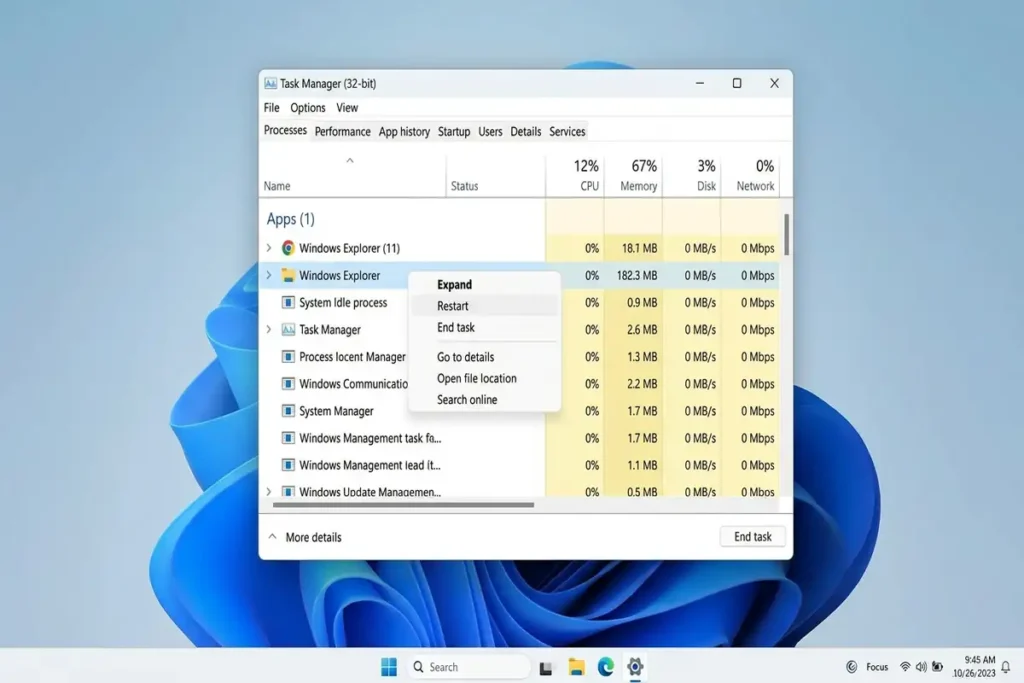The width and height of the screenshot is (1024, 683).
Task: Toggle sort order with the Name column arrow
Action: coord(350,160)
